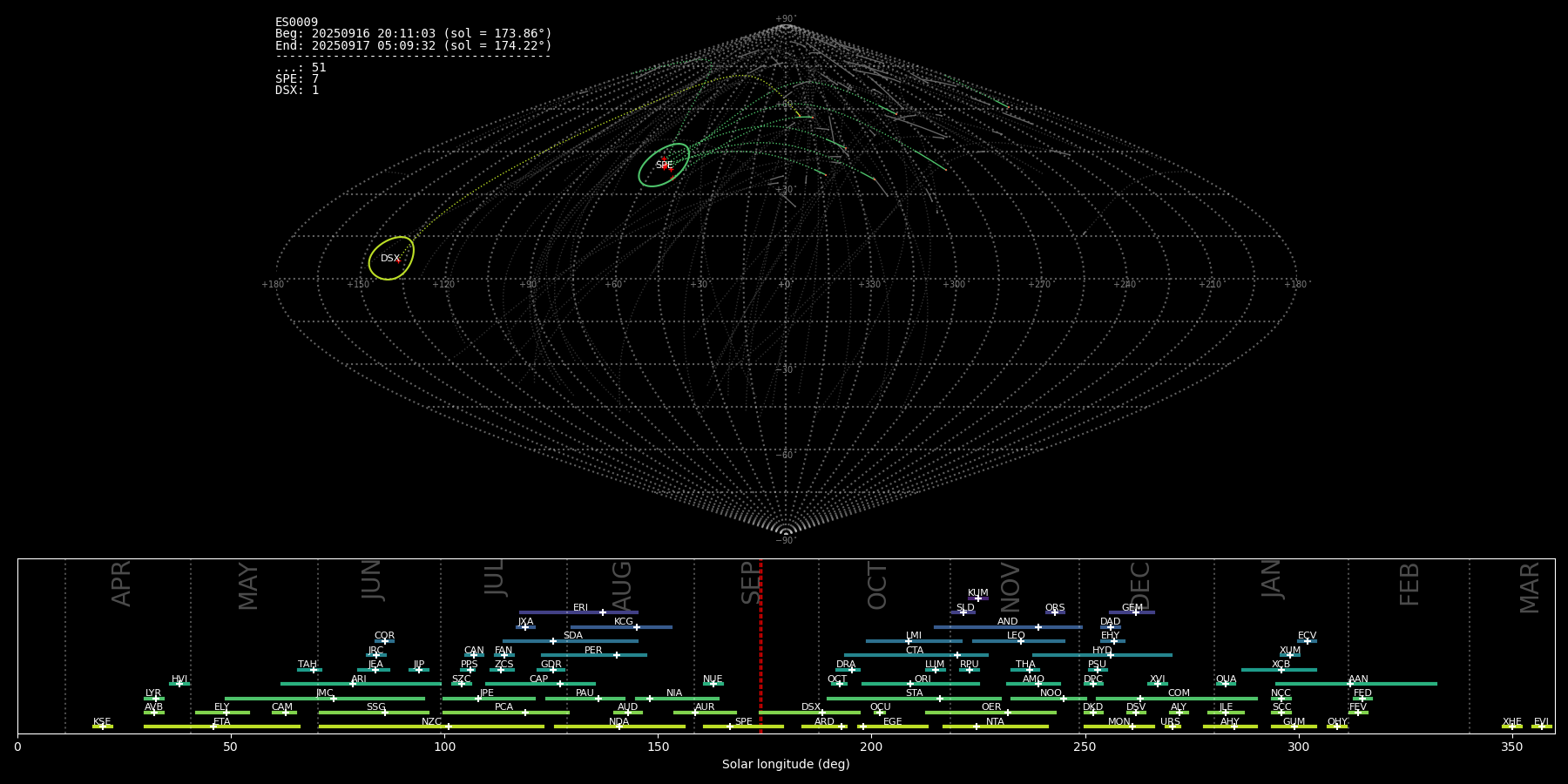Click the ERI shower label in timeline
The width and height of the screenshot is (1568, 784).
(x=580, y=608)
